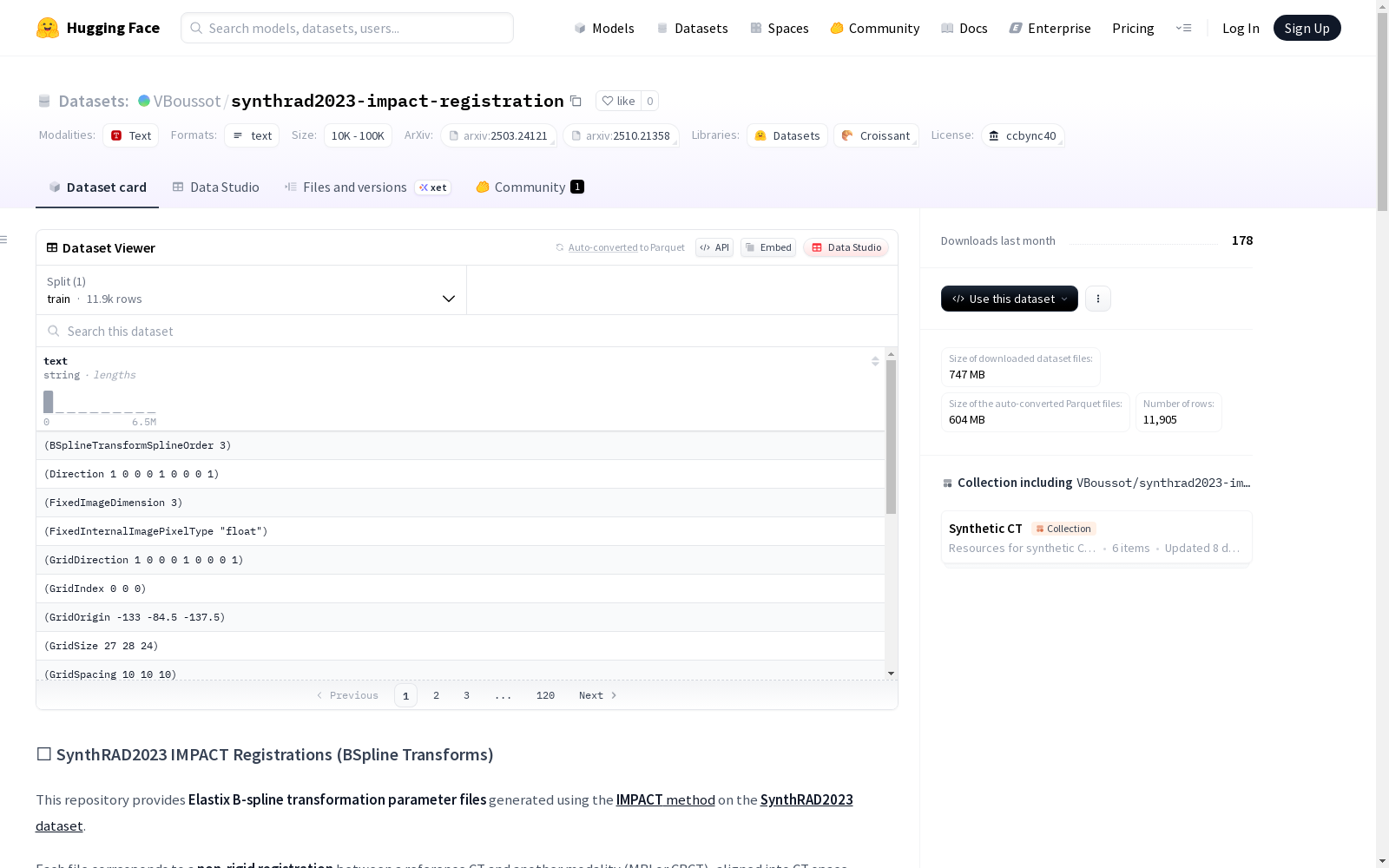Click the Embed button

[x=767, y=247]
